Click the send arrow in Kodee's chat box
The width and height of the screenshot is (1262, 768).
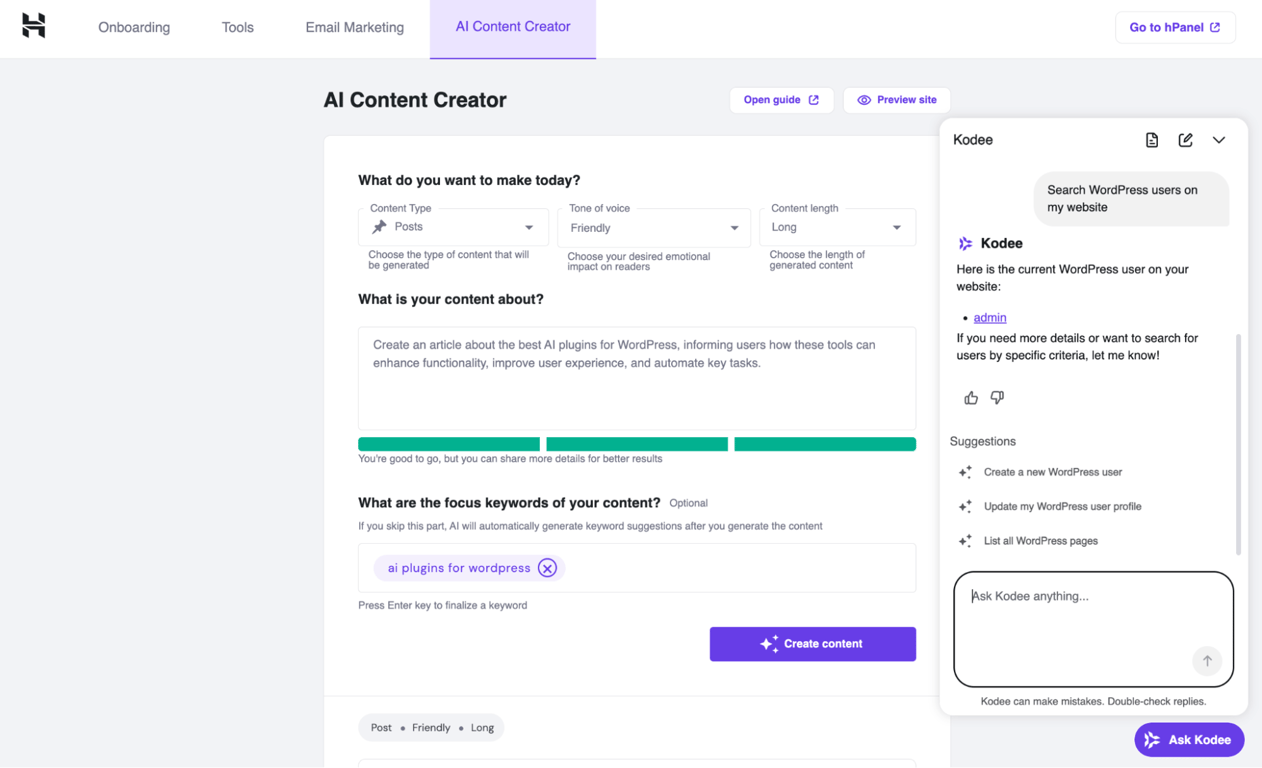1207,661
